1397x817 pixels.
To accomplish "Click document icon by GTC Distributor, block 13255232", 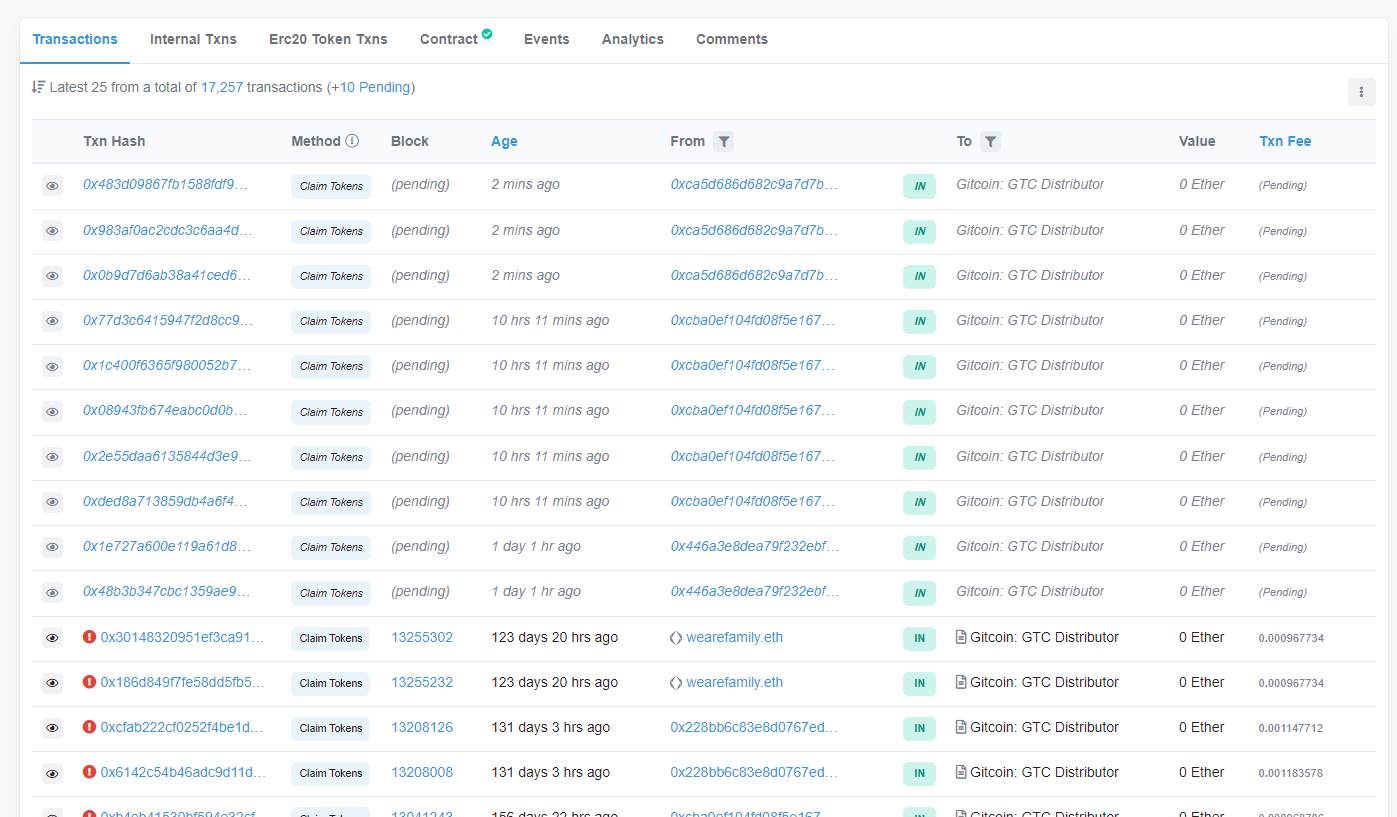I will [961, 682].
